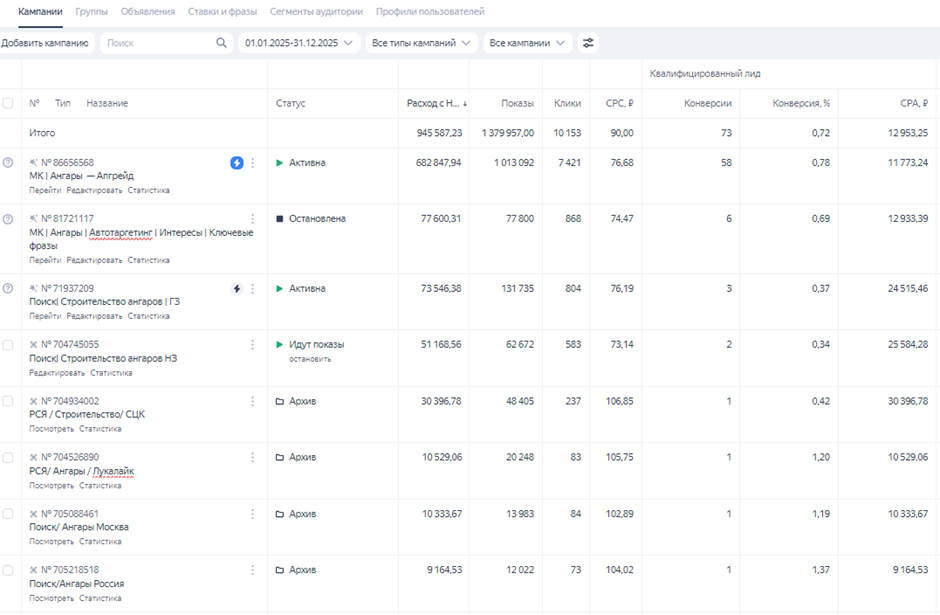Viewport: 940px width, 615px height.
Task: Switch to the Группы tab
Action: click(x=91, y=12)
